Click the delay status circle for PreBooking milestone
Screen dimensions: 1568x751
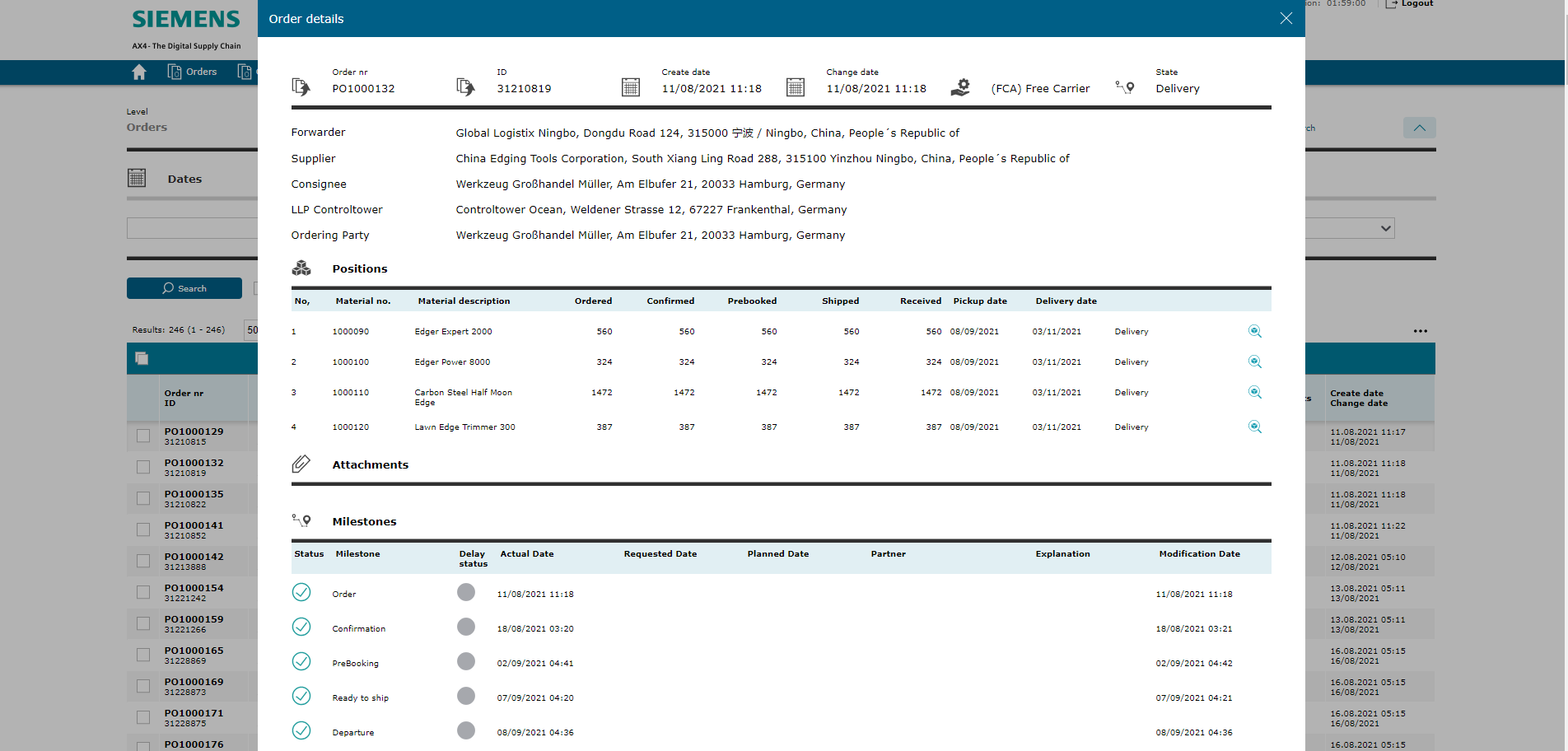(466, 661)
